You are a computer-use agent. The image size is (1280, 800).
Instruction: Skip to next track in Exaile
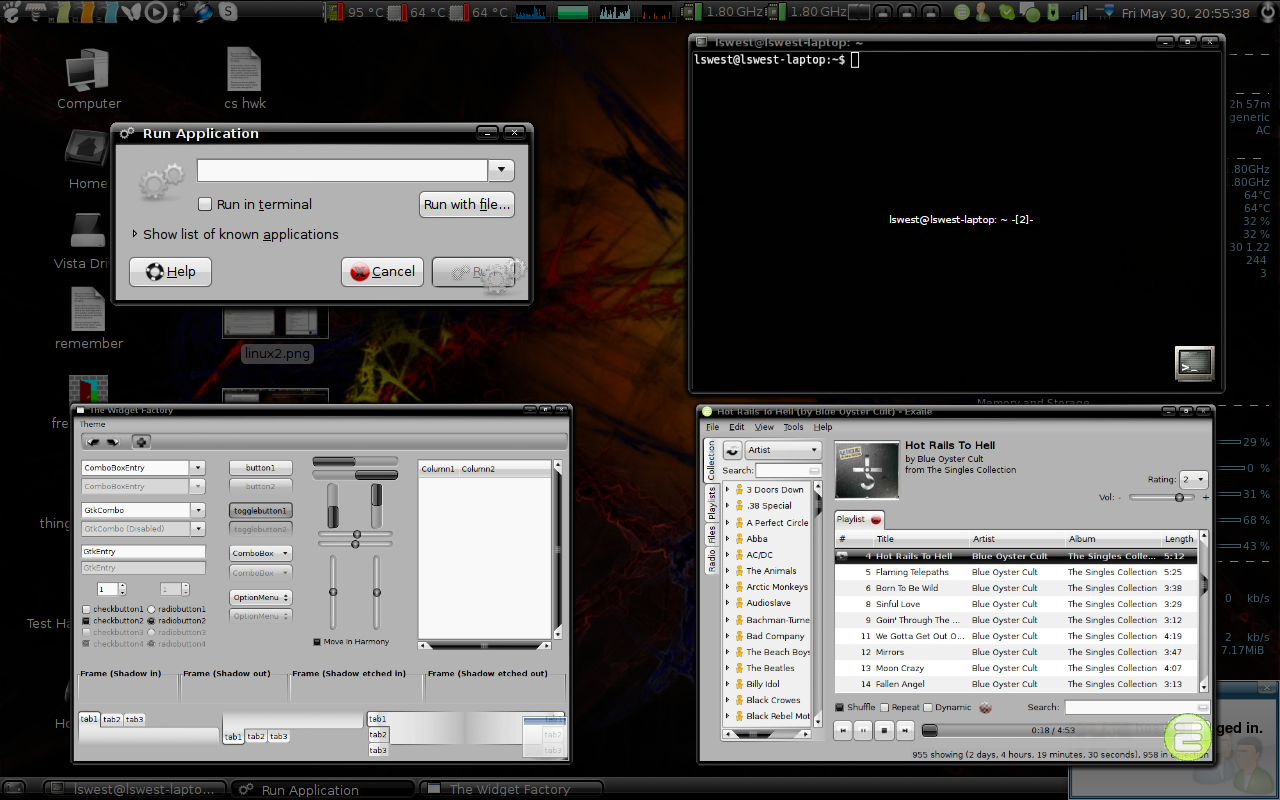[905, 731]
